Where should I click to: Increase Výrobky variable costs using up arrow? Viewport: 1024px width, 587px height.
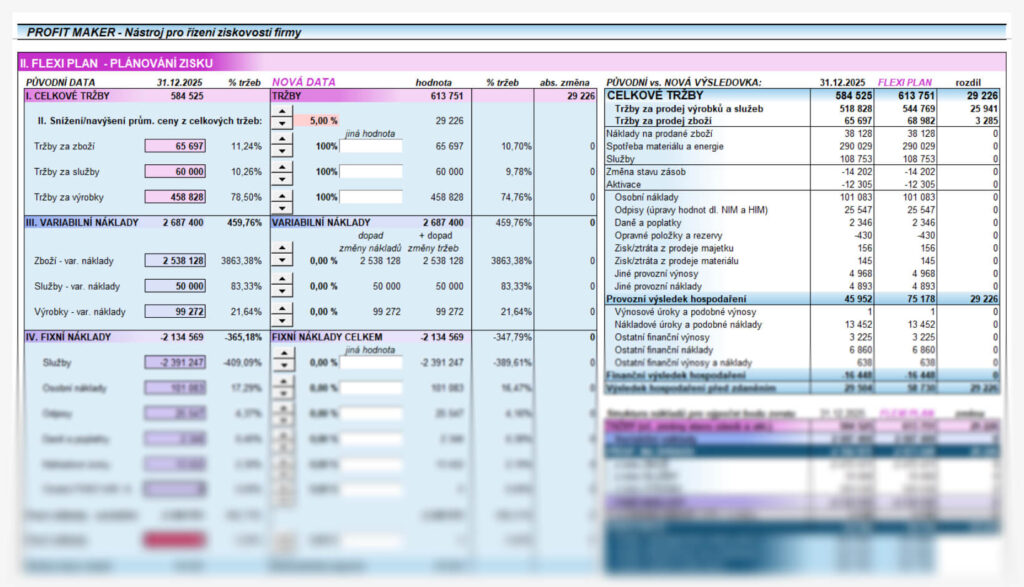281,307
